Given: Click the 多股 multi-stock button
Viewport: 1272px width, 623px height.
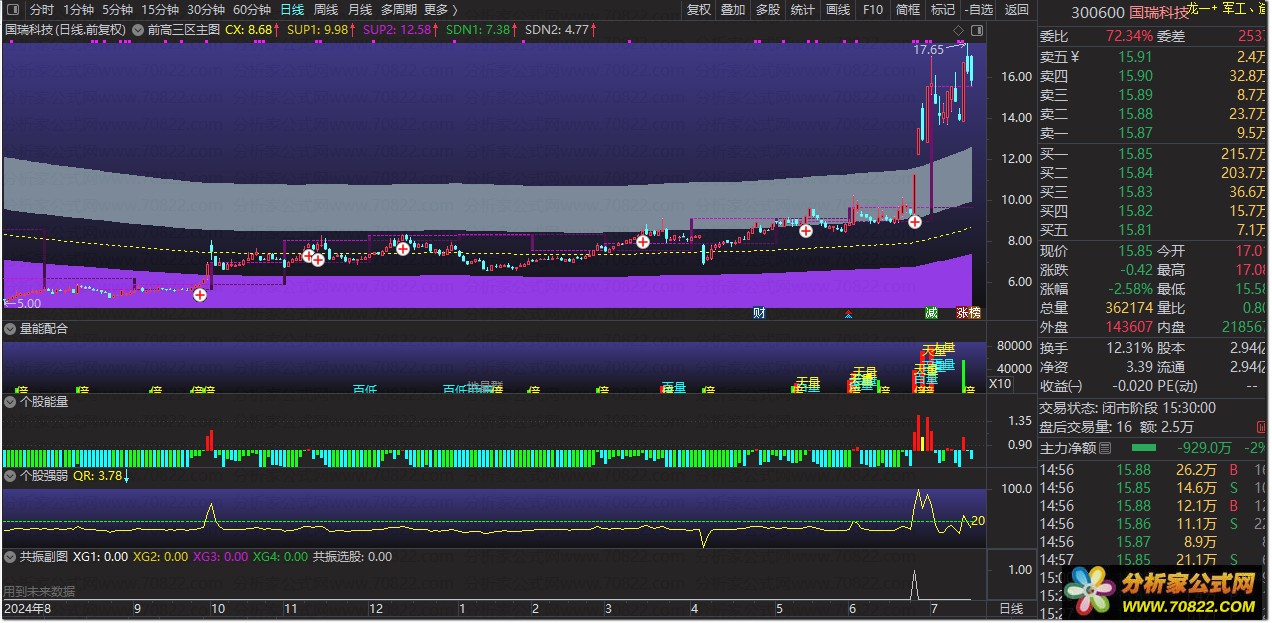Looking at the screenshot, I should point(767,9).
